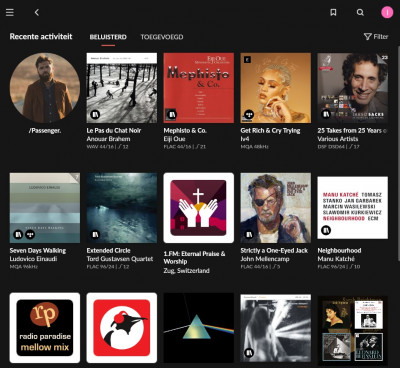Open Le Pas du Chat Noir album cover

pyautogui.click(x=122, y=88)
